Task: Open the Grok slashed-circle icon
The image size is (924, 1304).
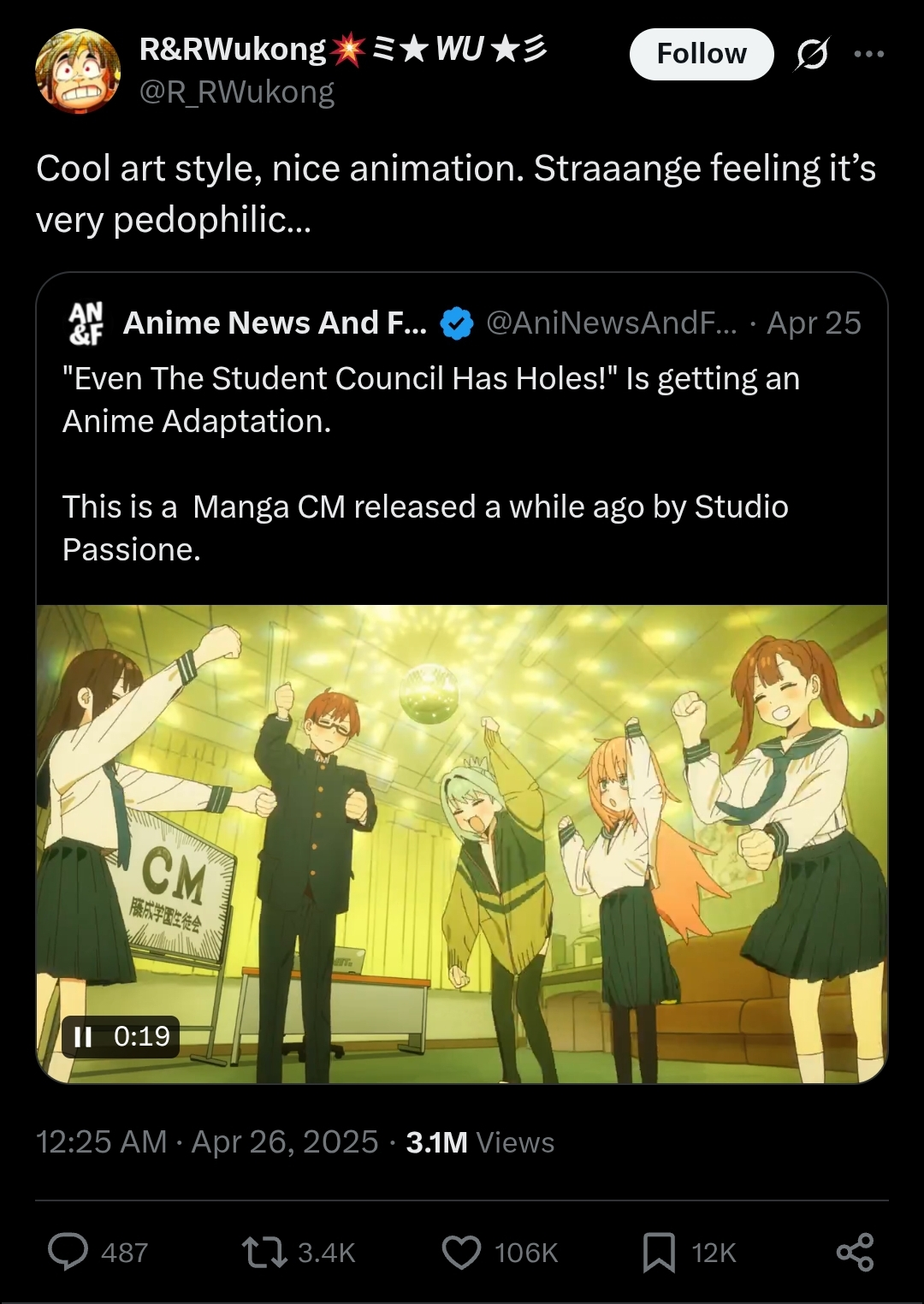Action: [811, 55]
